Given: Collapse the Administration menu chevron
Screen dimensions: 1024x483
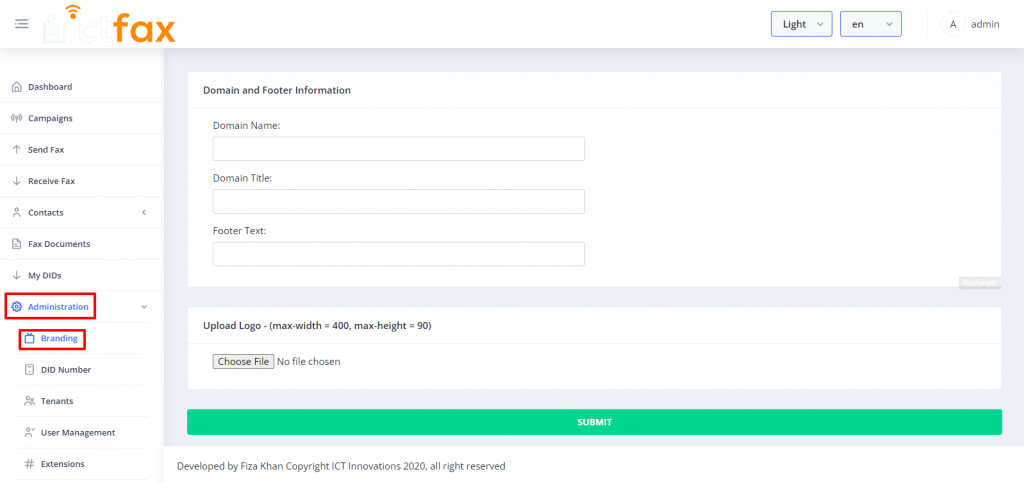Looking at the screenshot, I should pyautogui.click(x=144, y=307).
